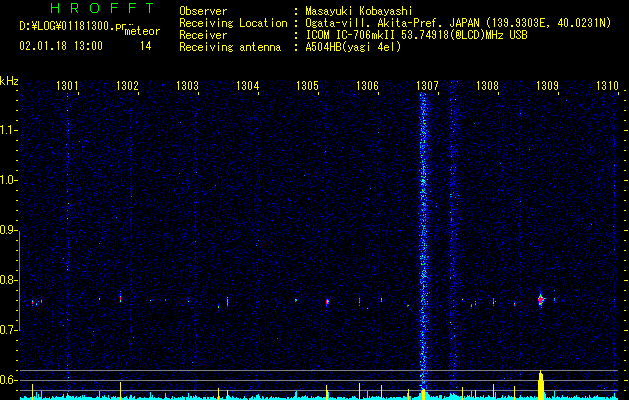Select the receiver text ICOM IC-706mkII

(350, 35)
